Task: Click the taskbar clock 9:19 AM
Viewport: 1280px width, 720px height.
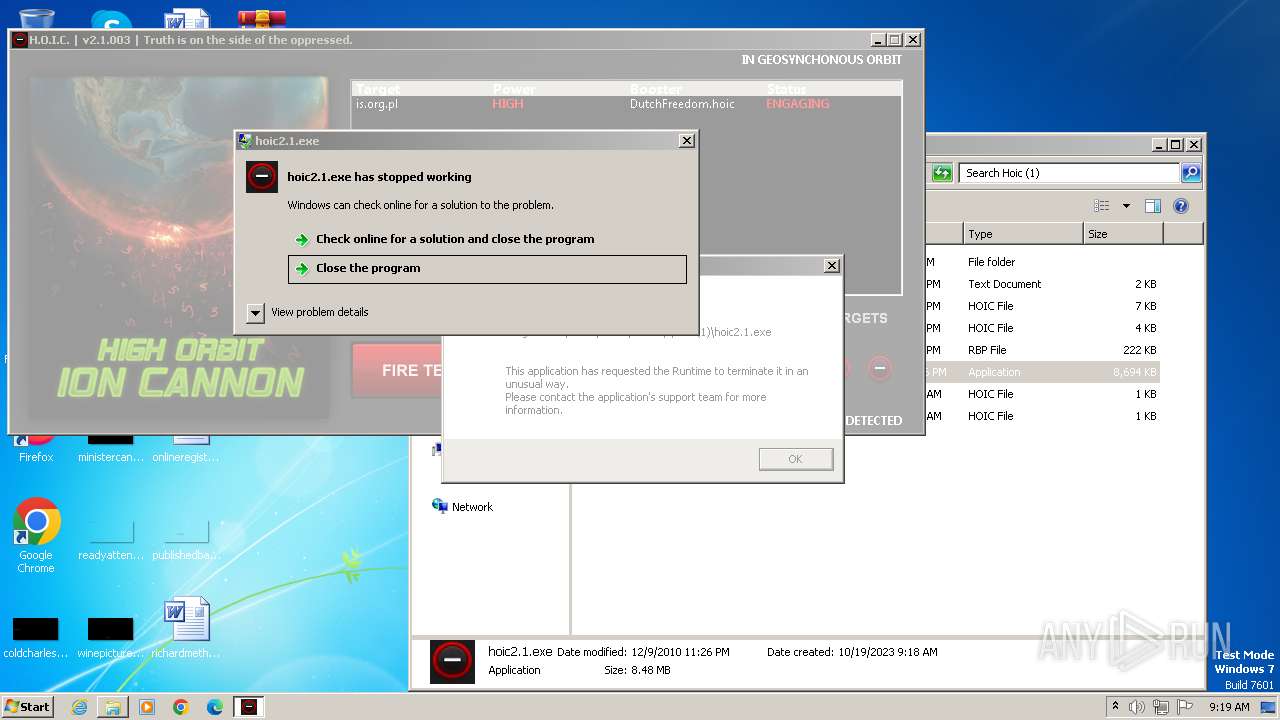Action: tap(1229, 707)
